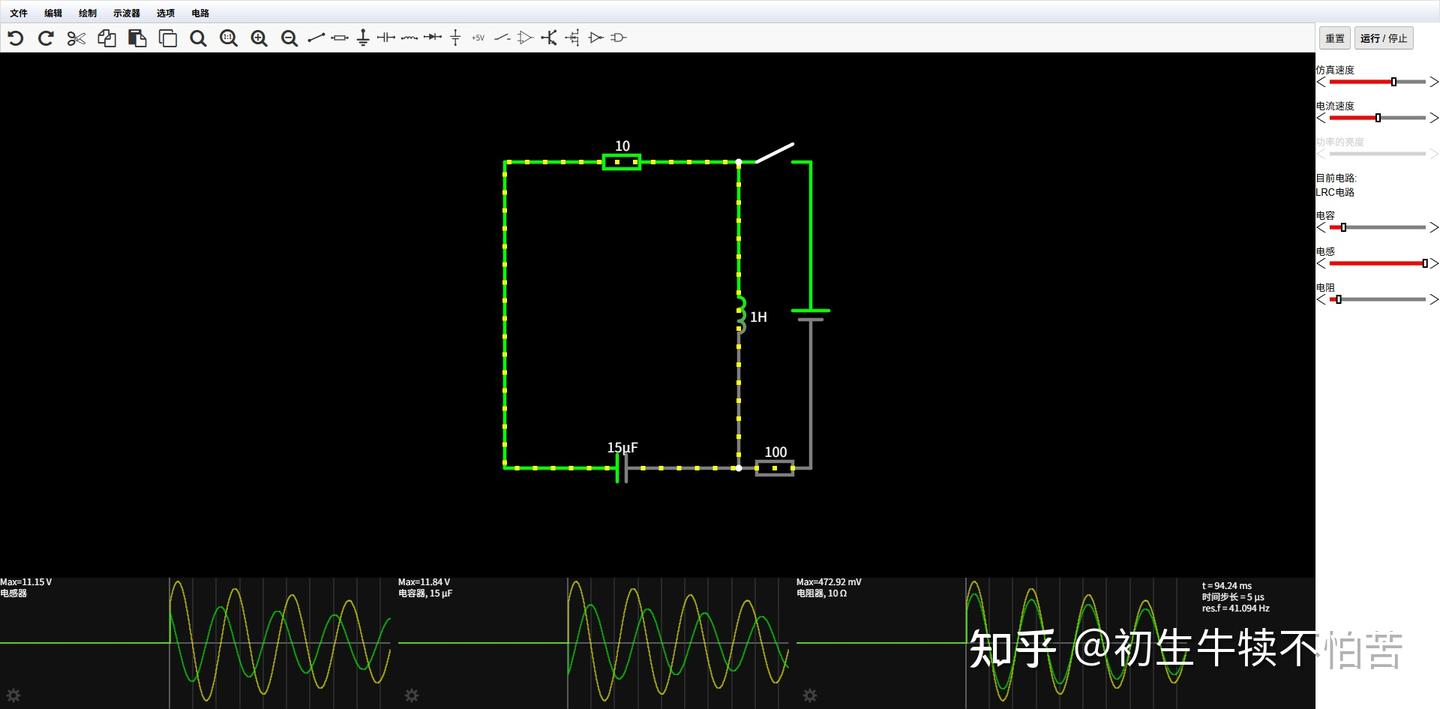Increase 仿真速度 with right arrow
This screenshot has width=1440, height=709.
click(x=1434, y=82)
